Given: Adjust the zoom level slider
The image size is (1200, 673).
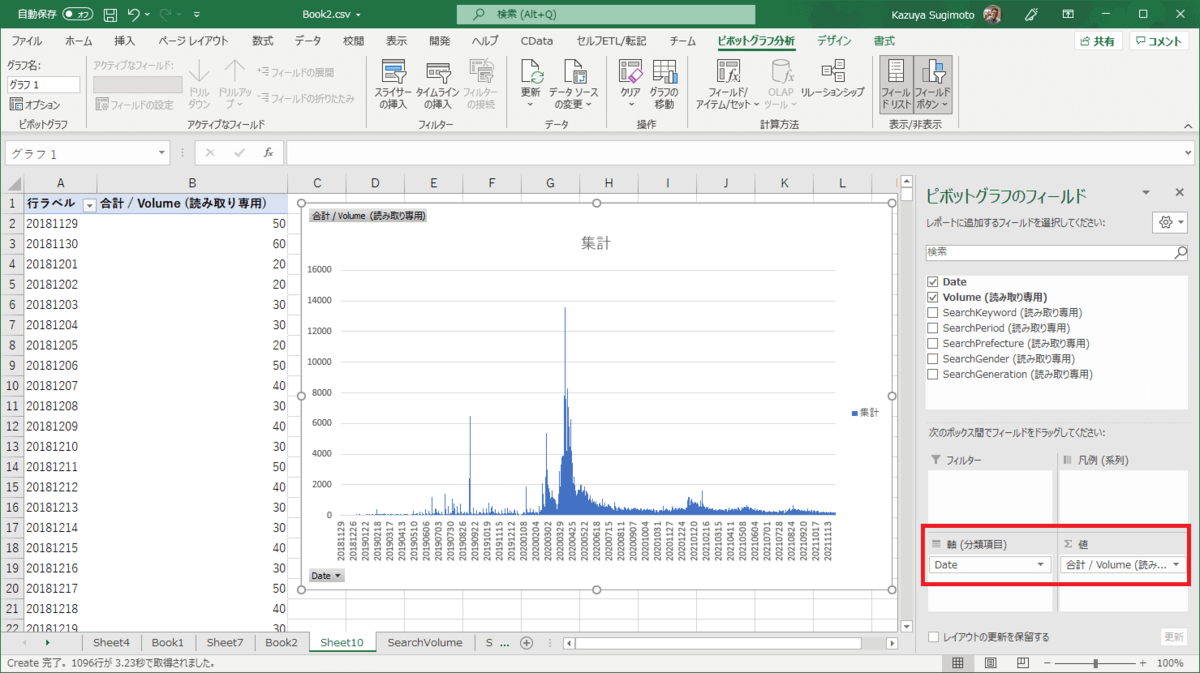Looking at the screenshot, I should [x=1096, y=663].
